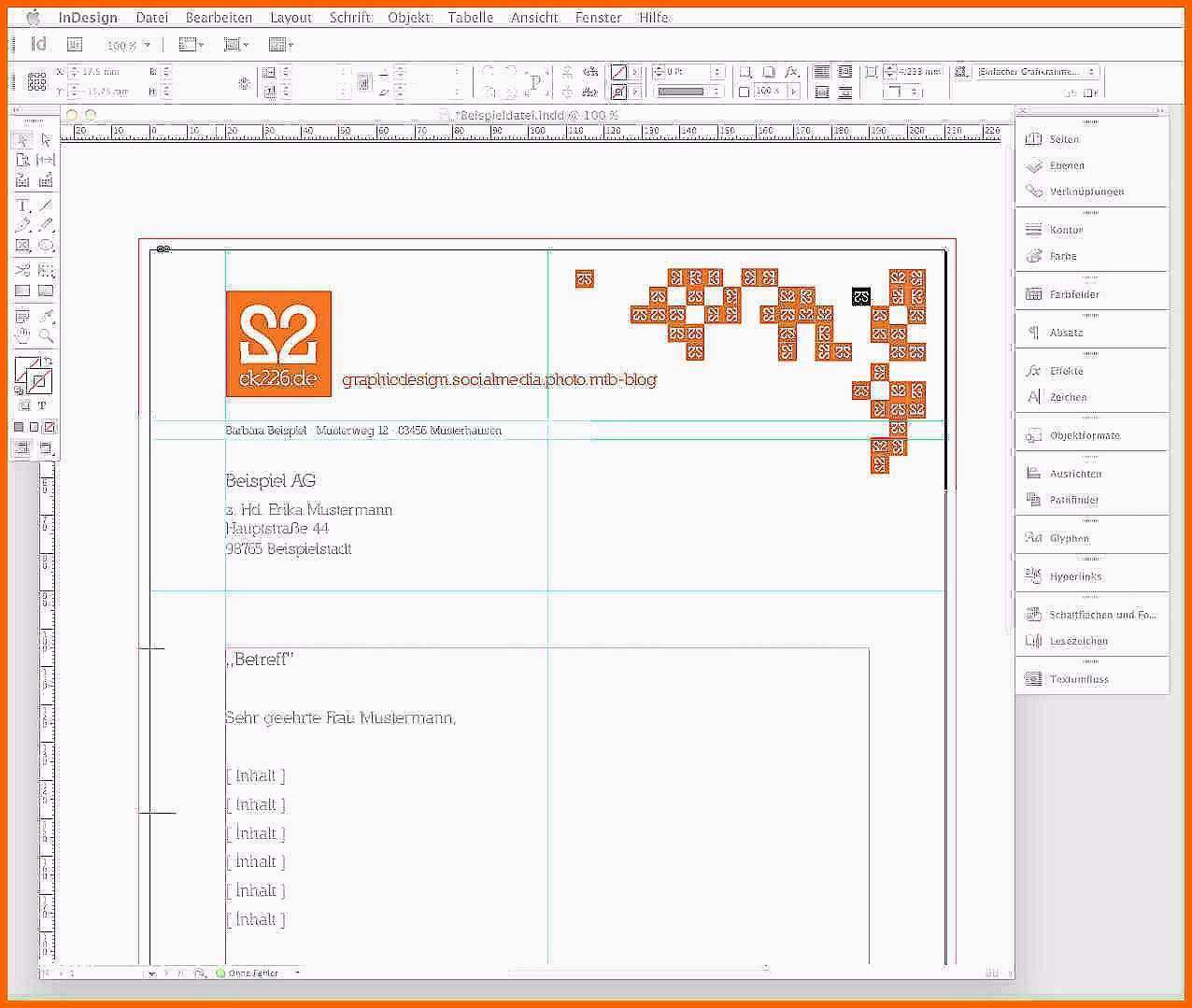Expand the Einfacher Grafikrahmen object style dropdown
The width and height of the screenshot is (1192, 1008).
coord(1091,72)
